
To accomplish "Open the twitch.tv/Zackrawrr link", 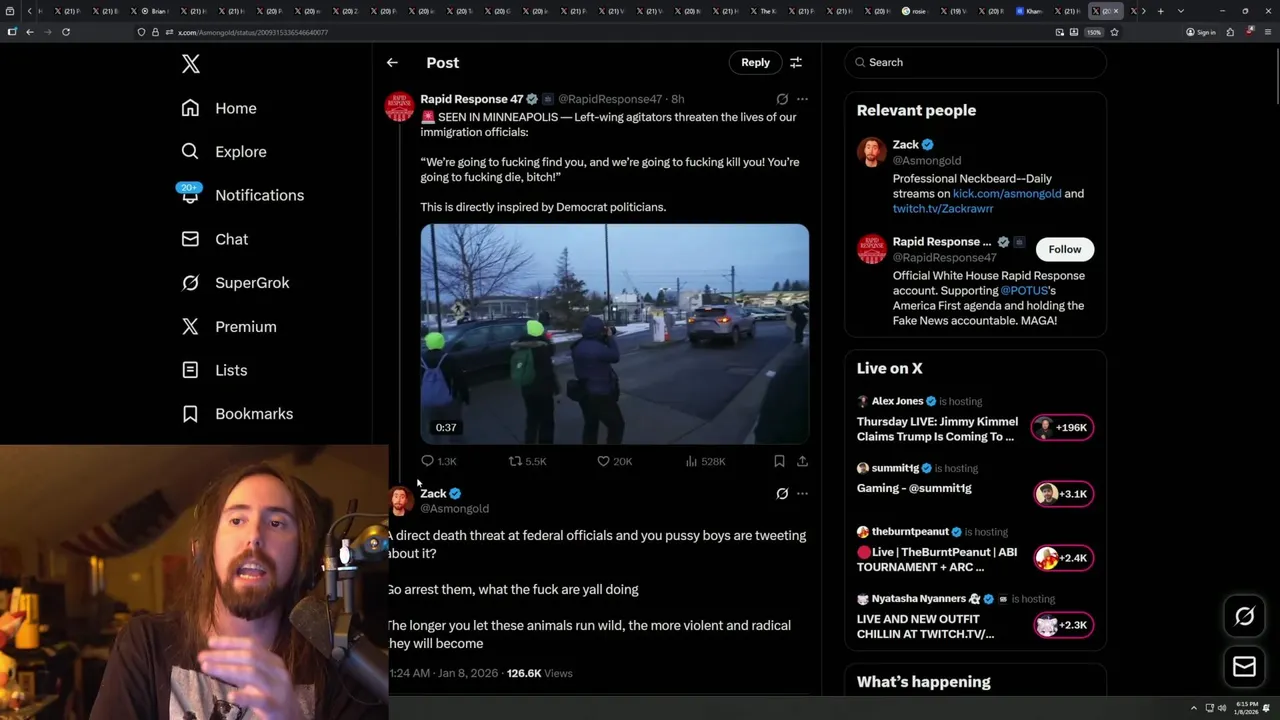I will [943, 208].
